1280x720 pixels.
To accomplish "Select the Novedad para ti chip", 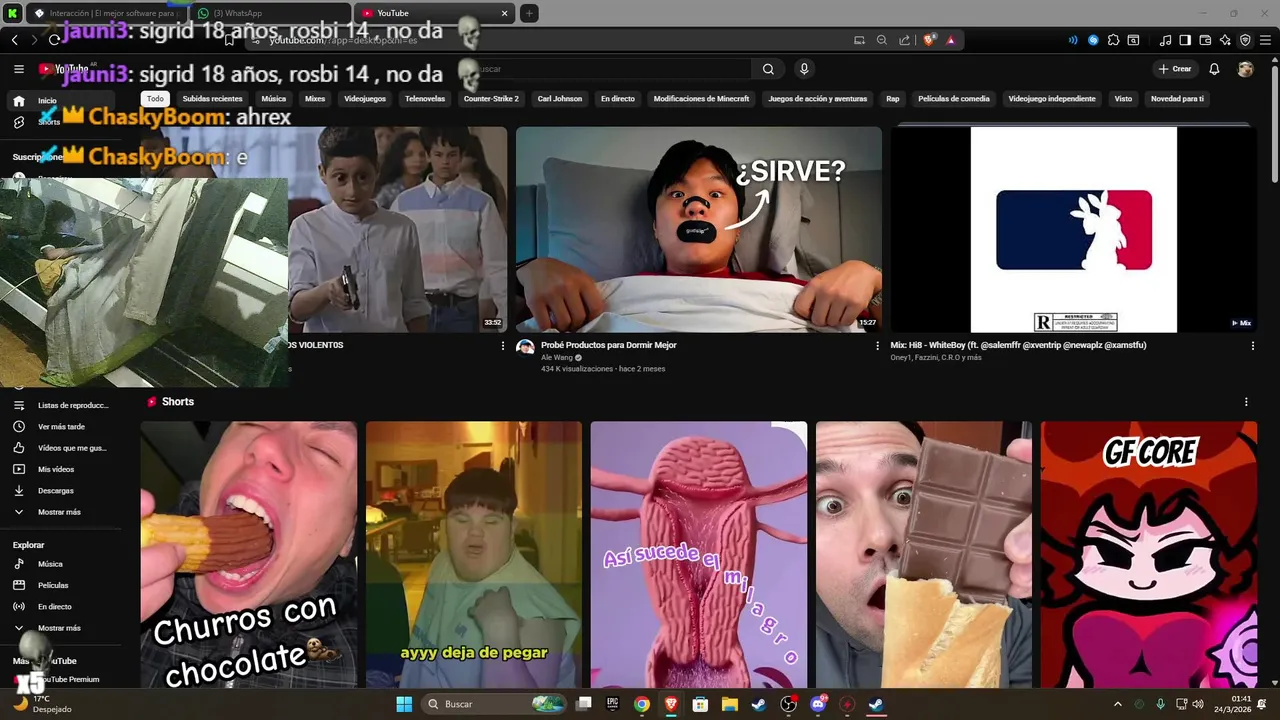I will click(1177, 99).
